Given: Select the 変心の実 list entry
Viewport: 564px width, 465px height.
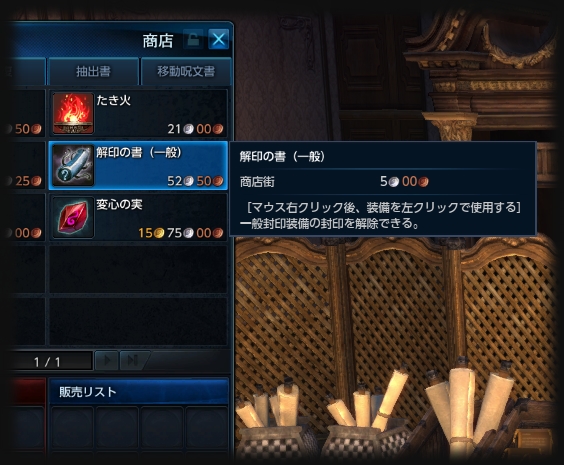Looking at the screenshot, I should [138, 217].
